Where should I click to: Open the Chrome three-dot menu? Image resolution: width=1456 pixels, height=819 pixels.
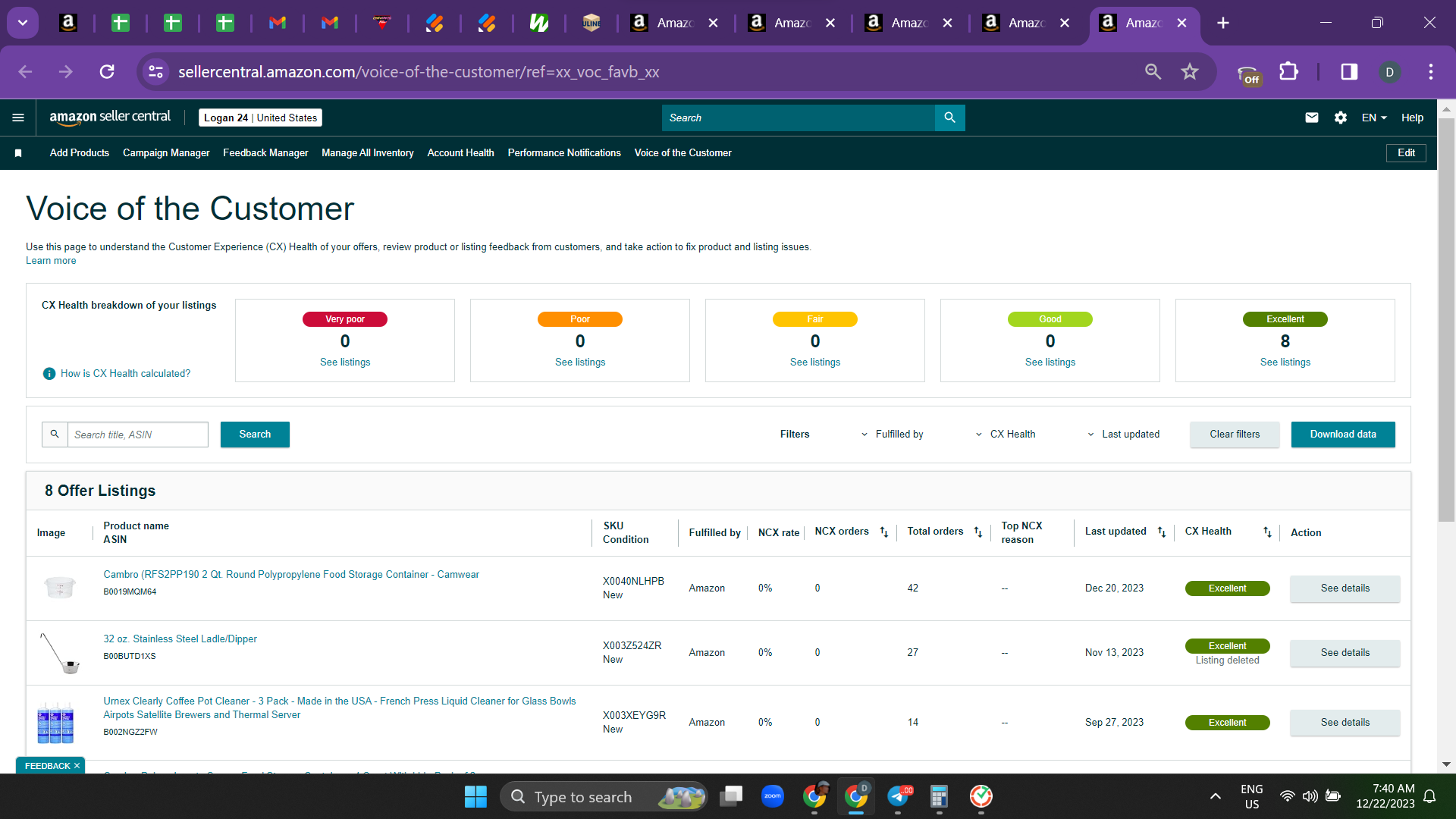1431,71
